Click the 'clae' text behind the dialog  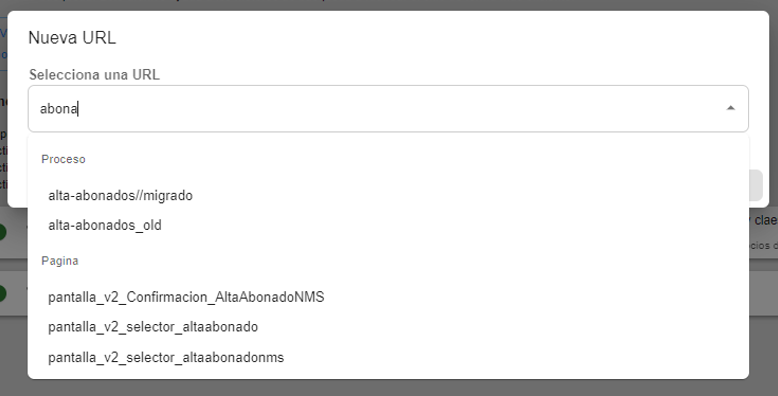(x=766, y=220)
